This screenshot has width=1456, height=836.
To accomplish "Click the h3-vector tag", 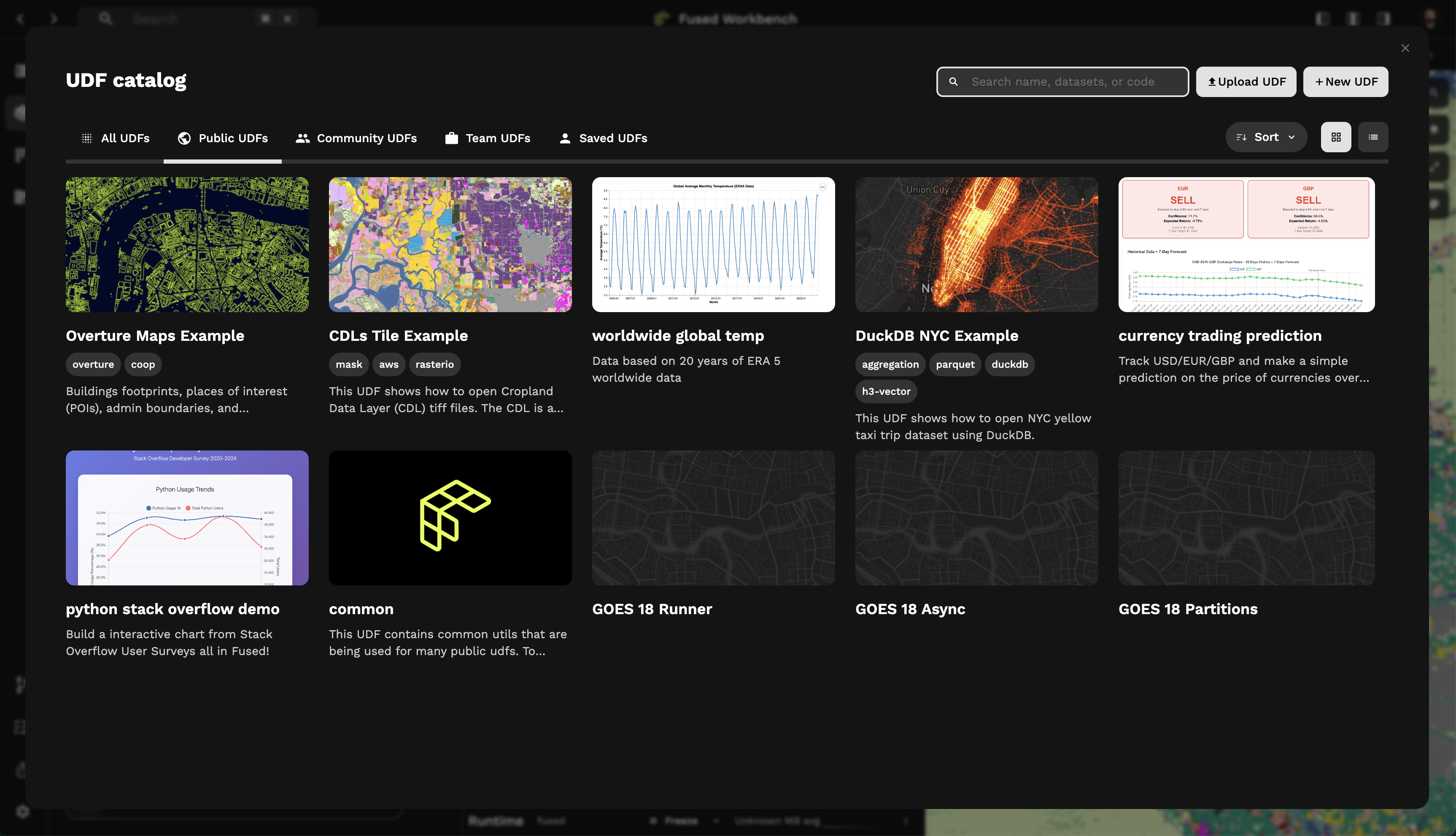I will pyautogui.click(x=887, y=391).
